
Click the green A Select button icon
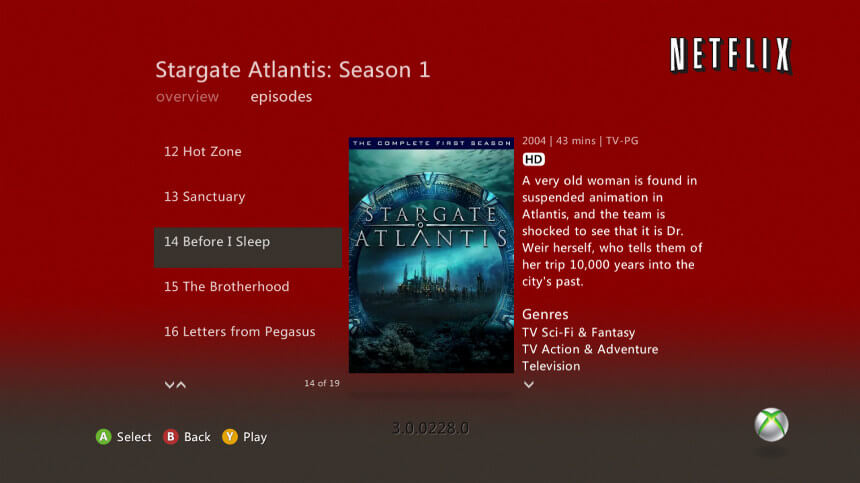tap(103, 436)
